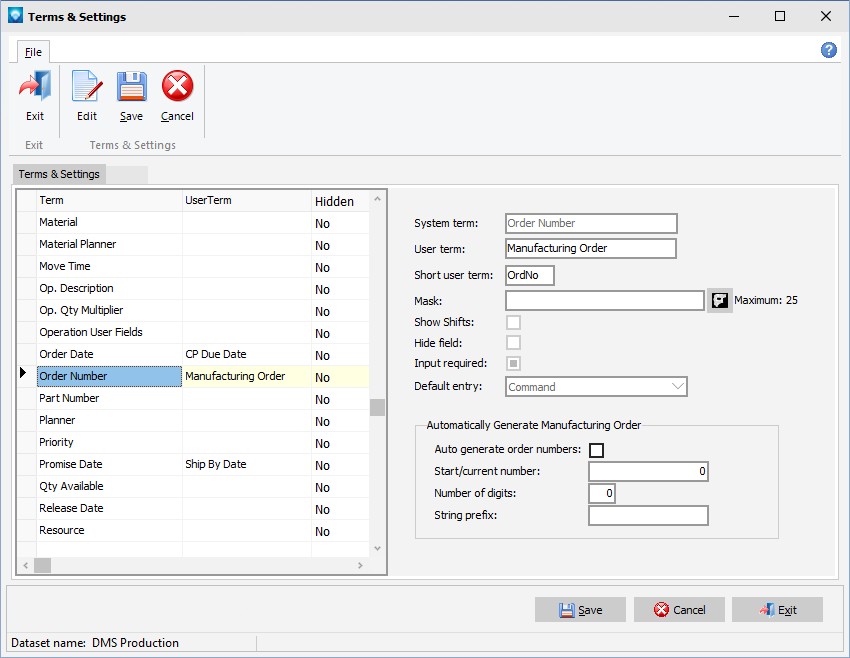Enable Auto generate order numbers checkbox
The height and width of the screenshot is (658, 850).
click(x=596, y=450)
